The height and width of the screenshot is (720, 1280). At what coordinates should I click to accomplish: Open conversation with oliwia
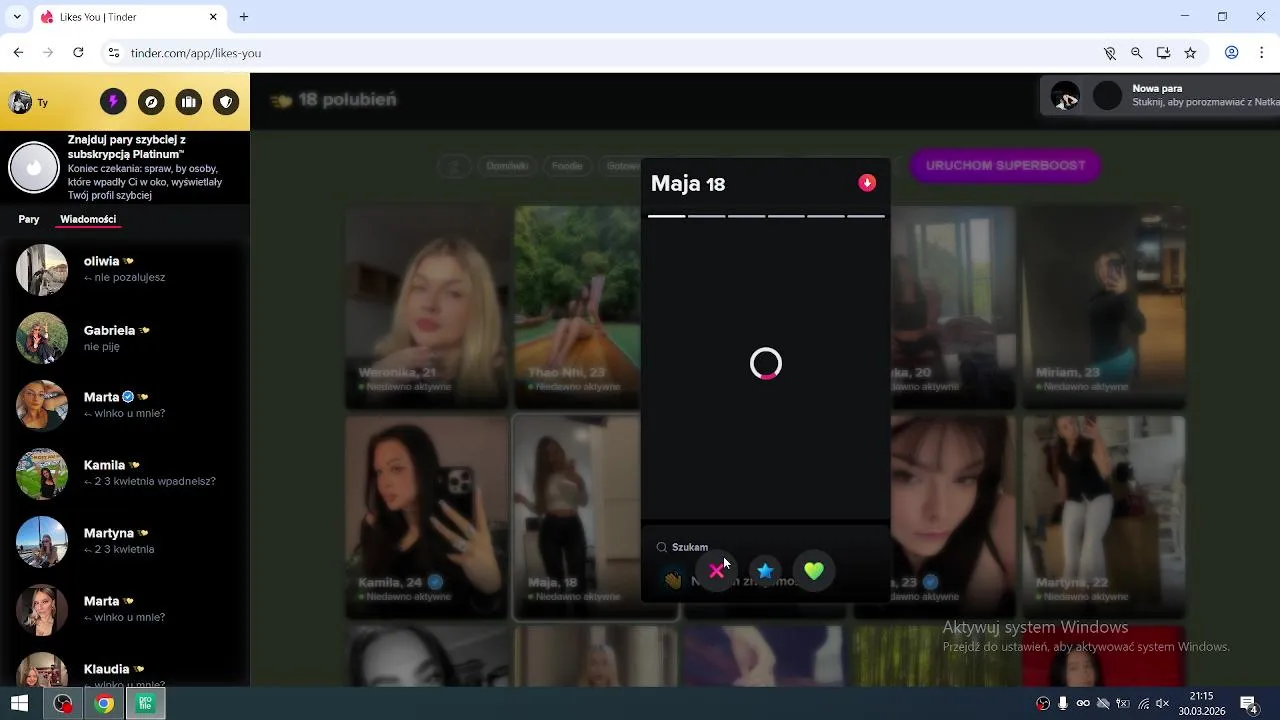[125, 269]
